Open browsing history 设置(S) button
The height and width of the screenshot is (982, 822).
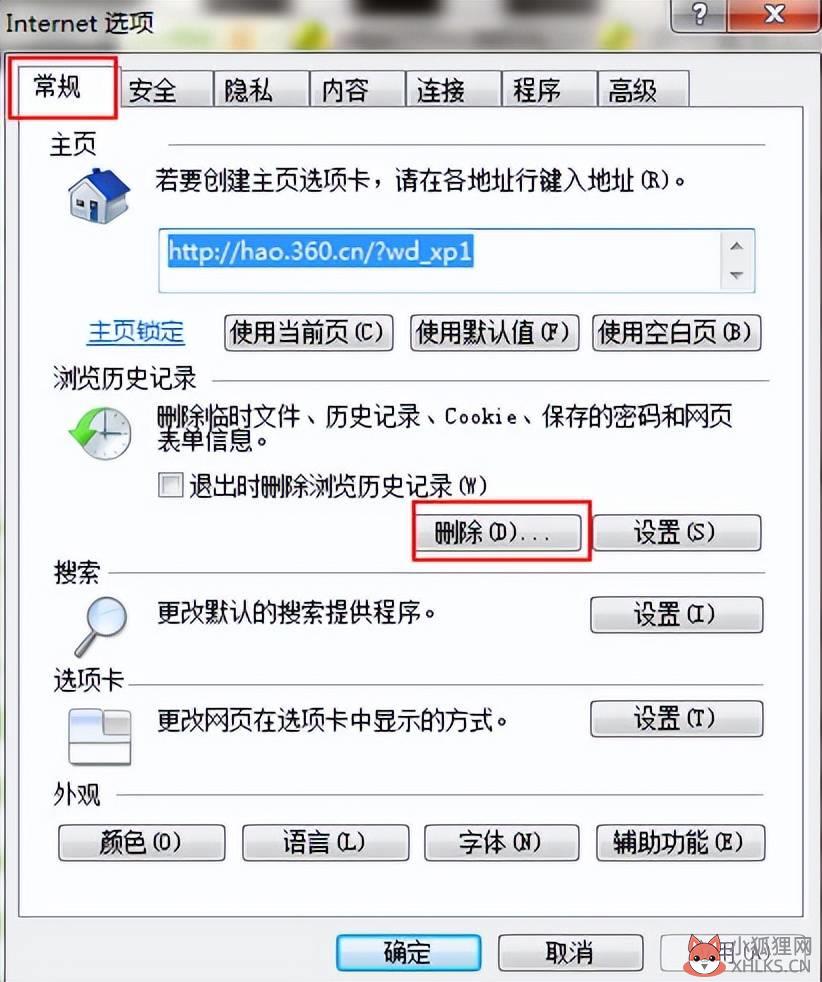point(677,532)
